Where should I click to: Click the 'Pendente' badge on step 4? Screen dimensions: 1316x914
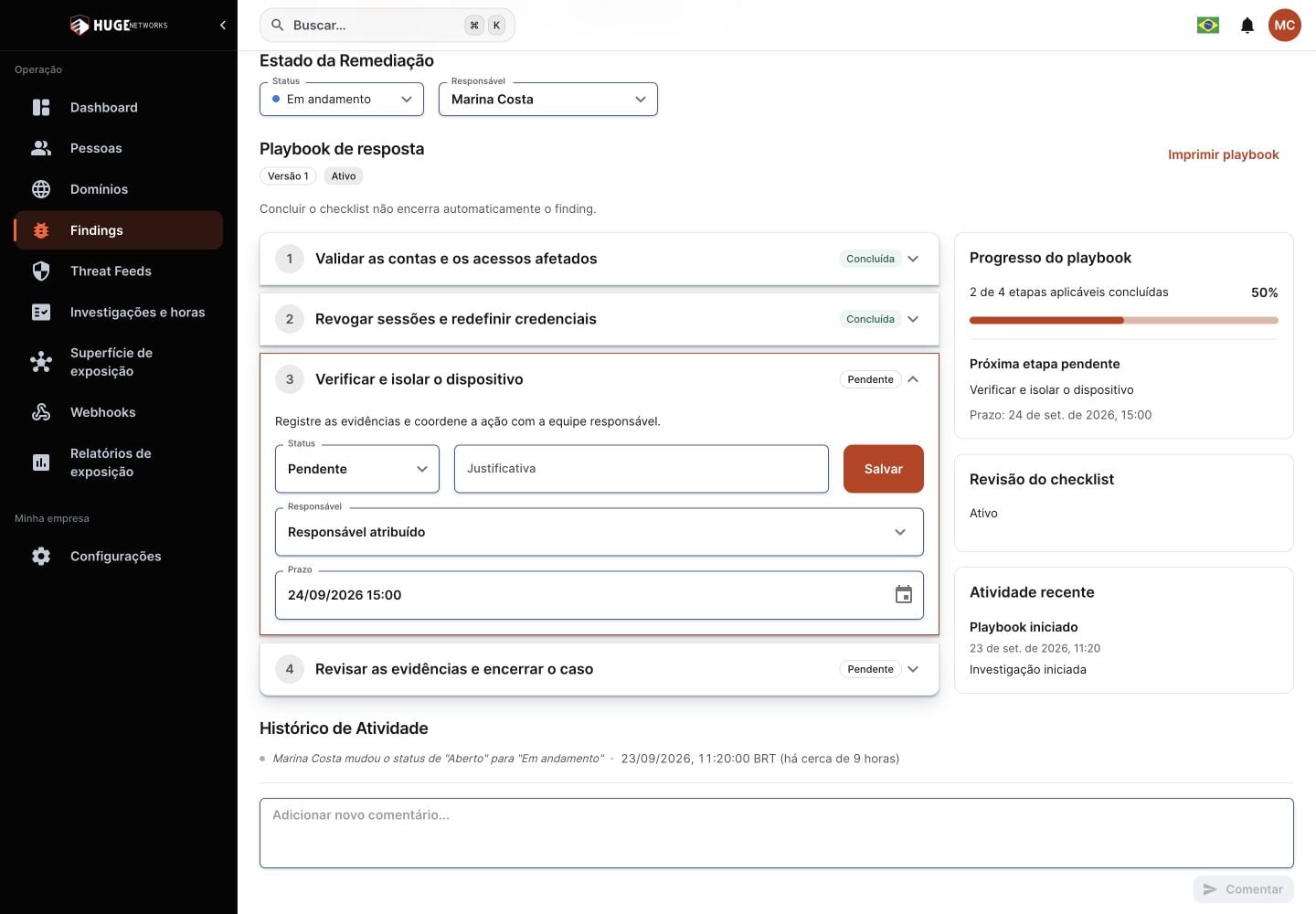pyautogui.click(x=870, y=669)
